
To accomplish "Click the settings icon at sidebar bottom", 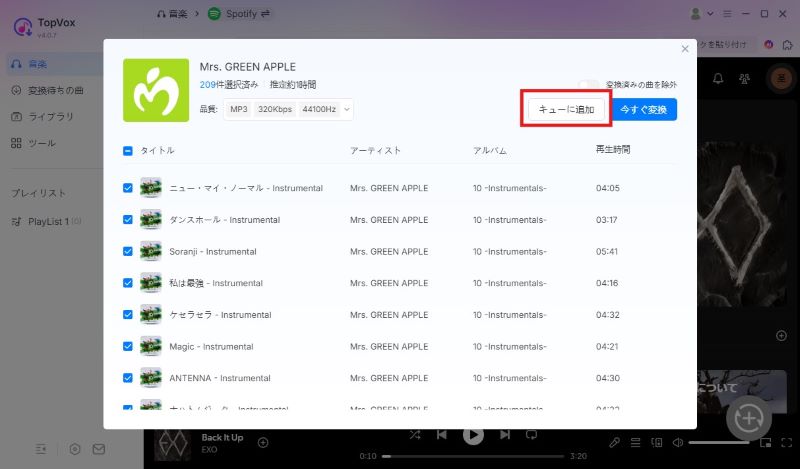I will (x=74, y=449).
